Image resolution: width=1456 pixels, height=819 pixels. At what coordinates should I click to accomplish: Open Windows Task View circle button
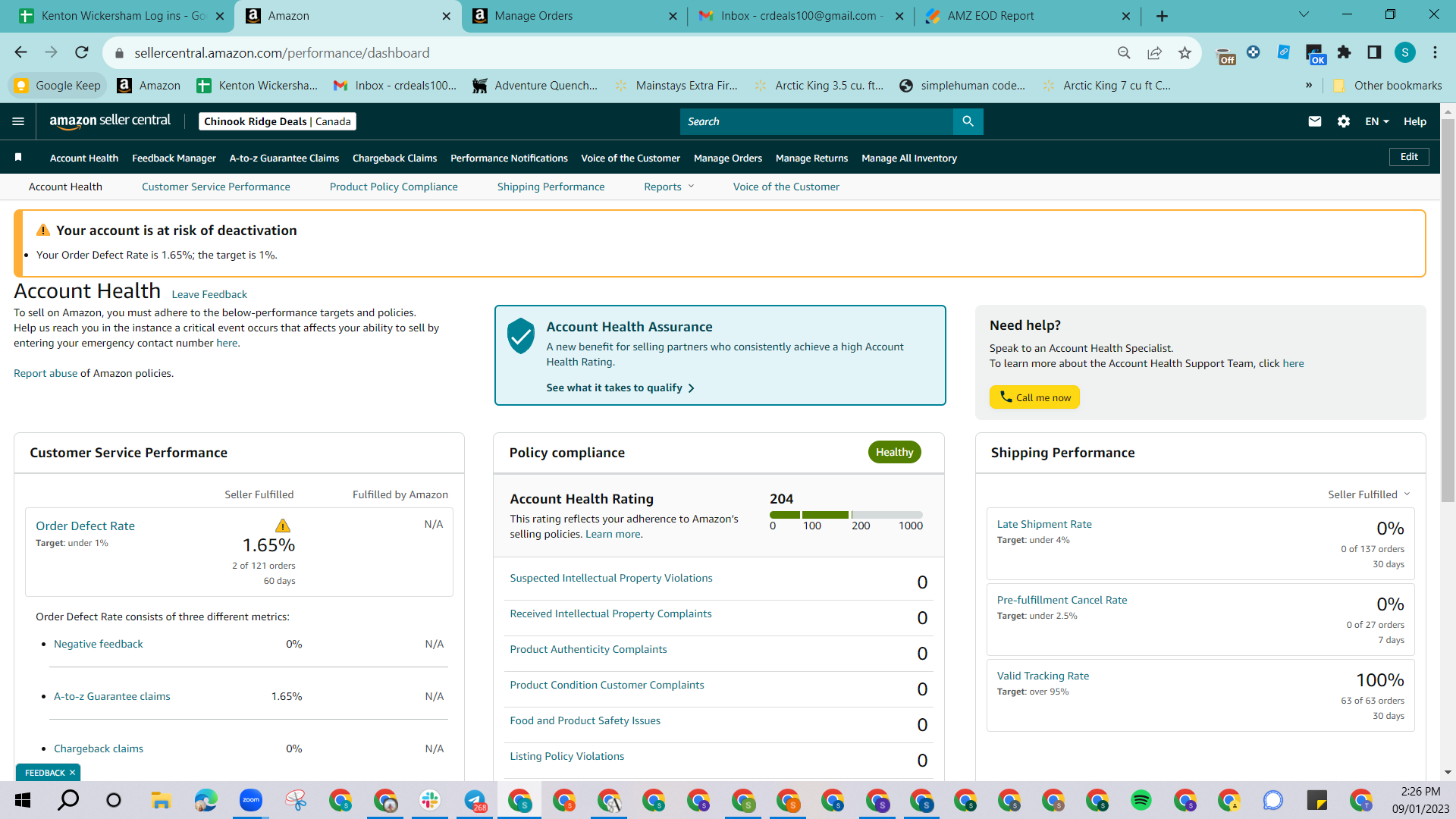coord(114,800)
